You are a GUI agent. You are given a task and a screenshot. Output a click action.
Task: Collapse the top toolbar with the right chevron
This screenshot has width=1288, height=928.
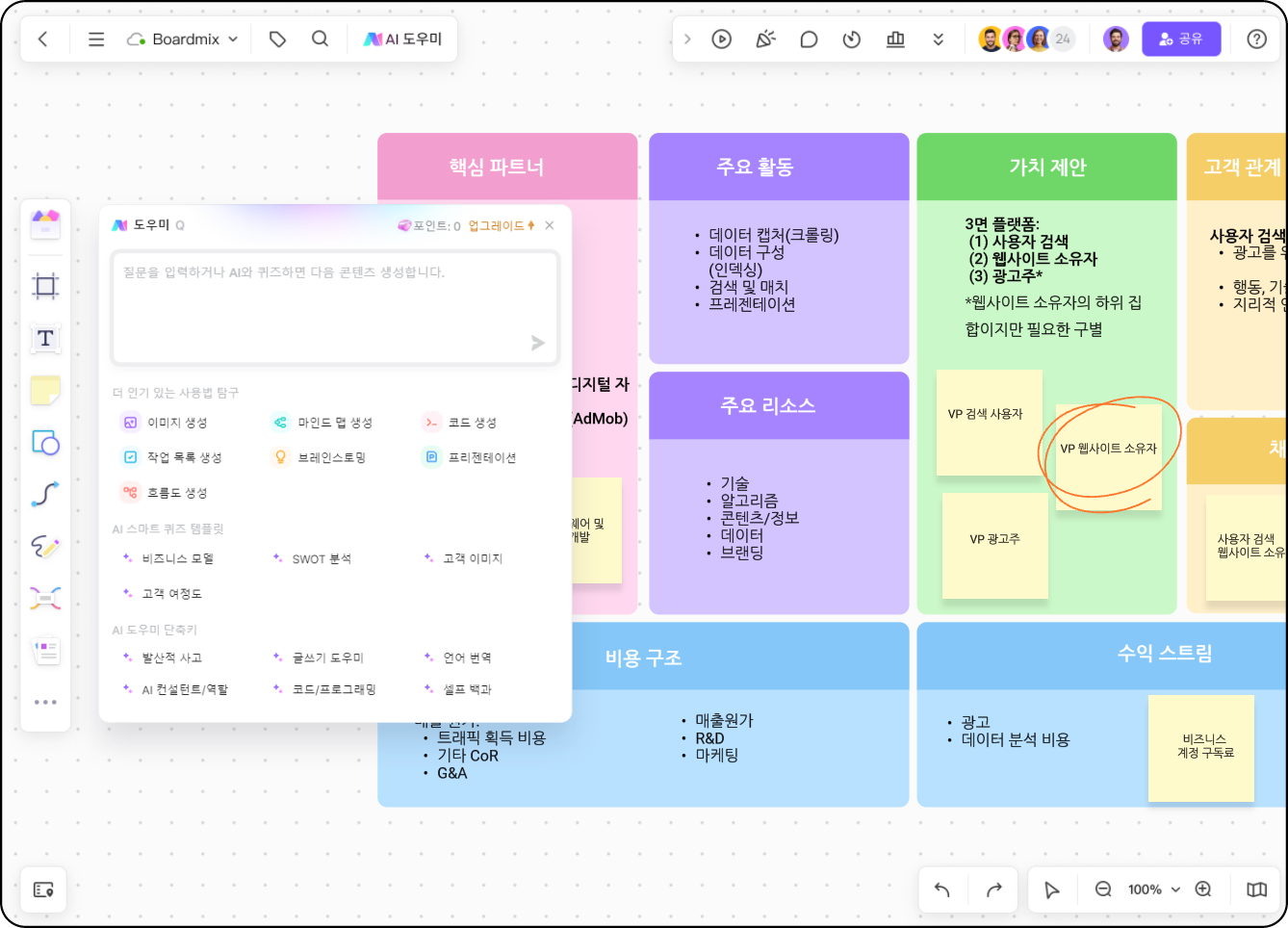pyautogui.click(x=687, y=39)
